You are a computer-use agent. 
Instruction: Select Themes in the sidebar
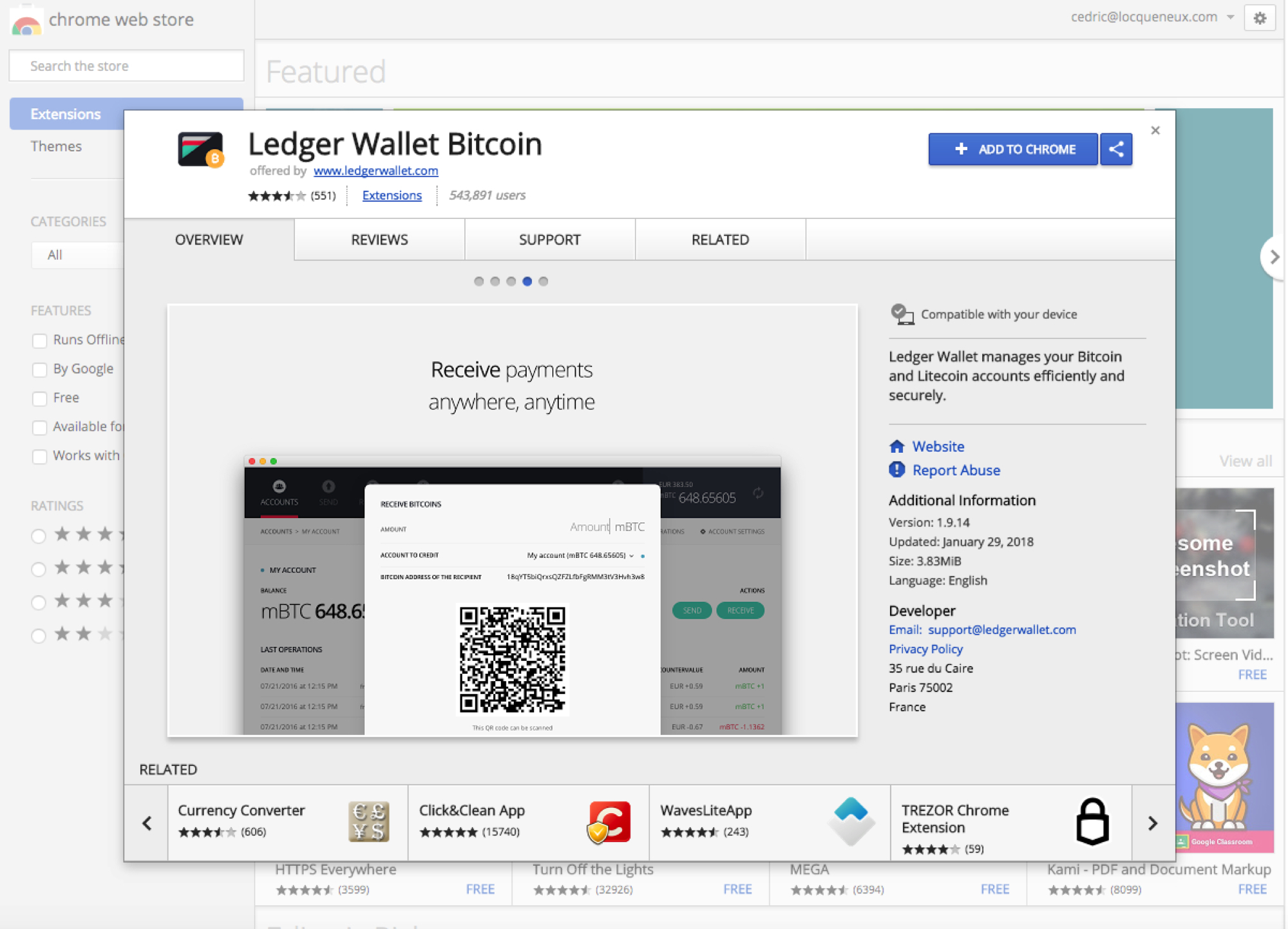tap(56, 146)
